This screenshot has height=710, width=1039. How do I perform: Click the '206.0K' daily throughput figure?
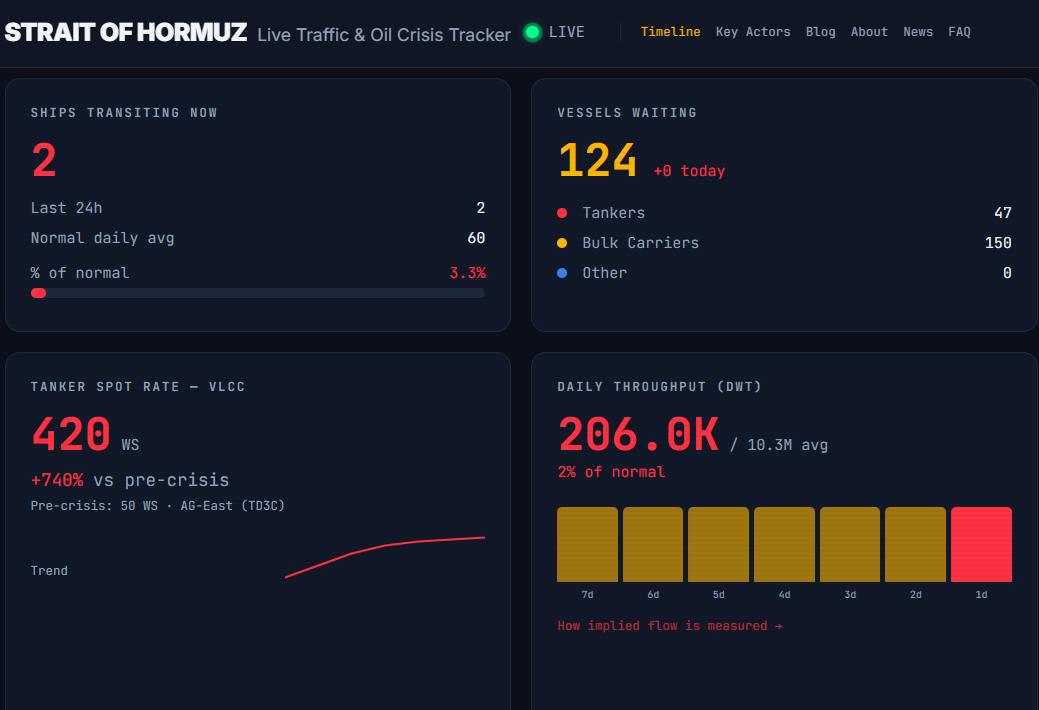(x=639, y=434)
